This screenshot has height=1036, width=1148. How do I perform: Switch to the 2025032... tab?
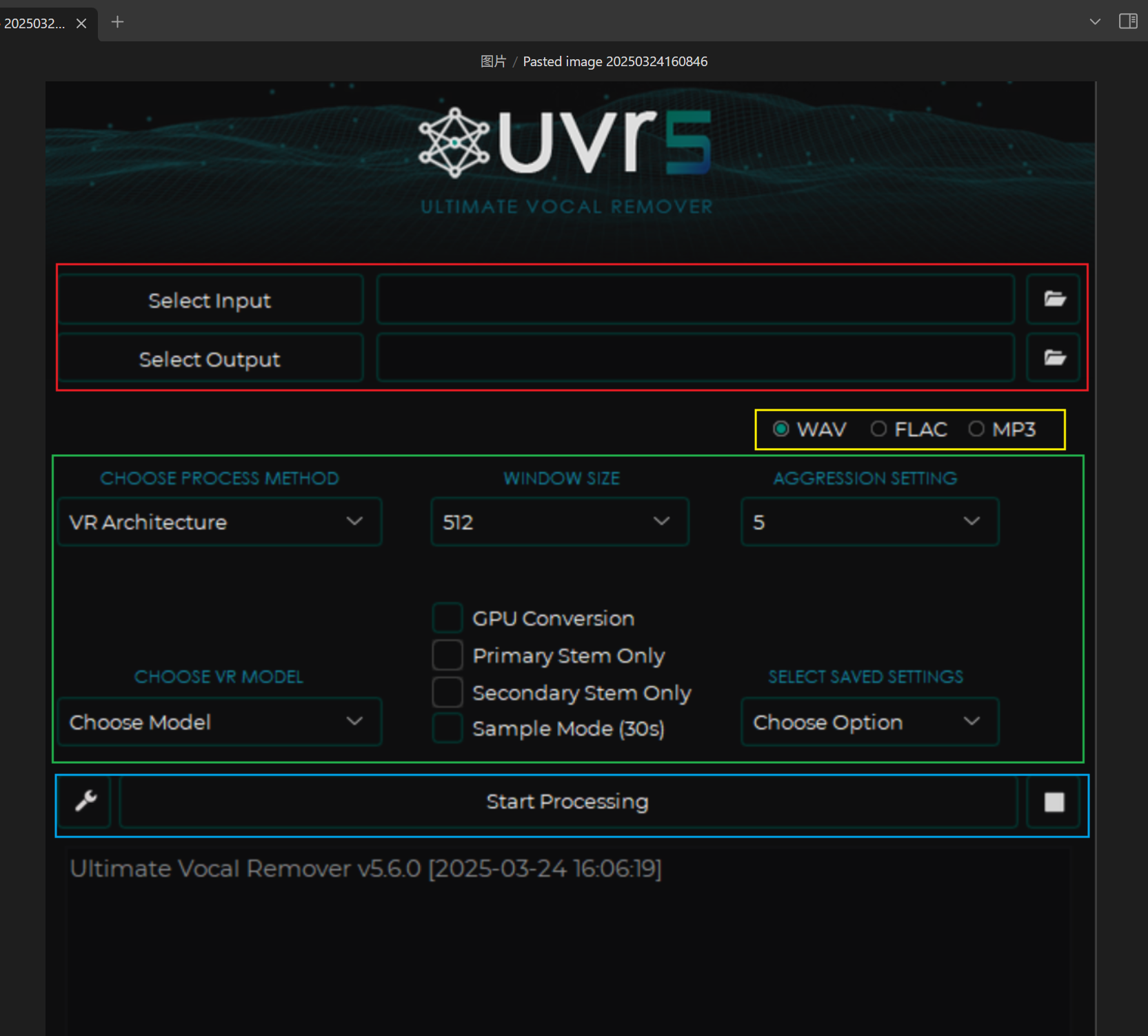click(34, 23)
